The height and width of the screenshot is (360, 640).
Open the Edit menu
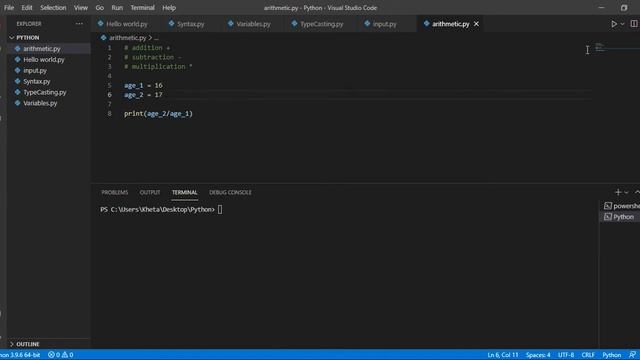pyautogui.click(x=27, y=8)
